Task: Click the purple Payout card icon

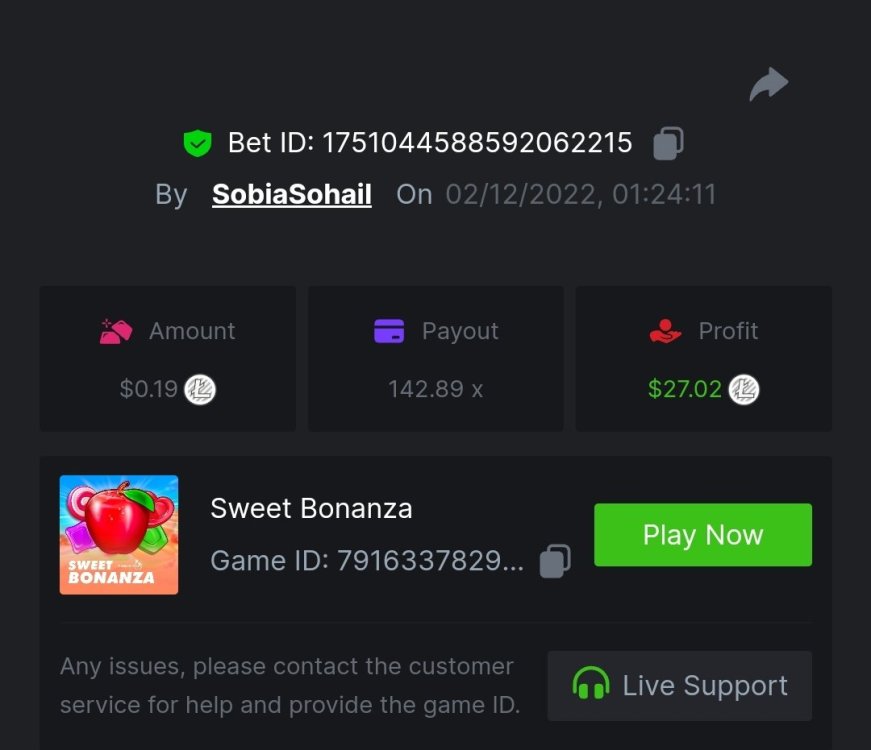Action: coord(388,330)
